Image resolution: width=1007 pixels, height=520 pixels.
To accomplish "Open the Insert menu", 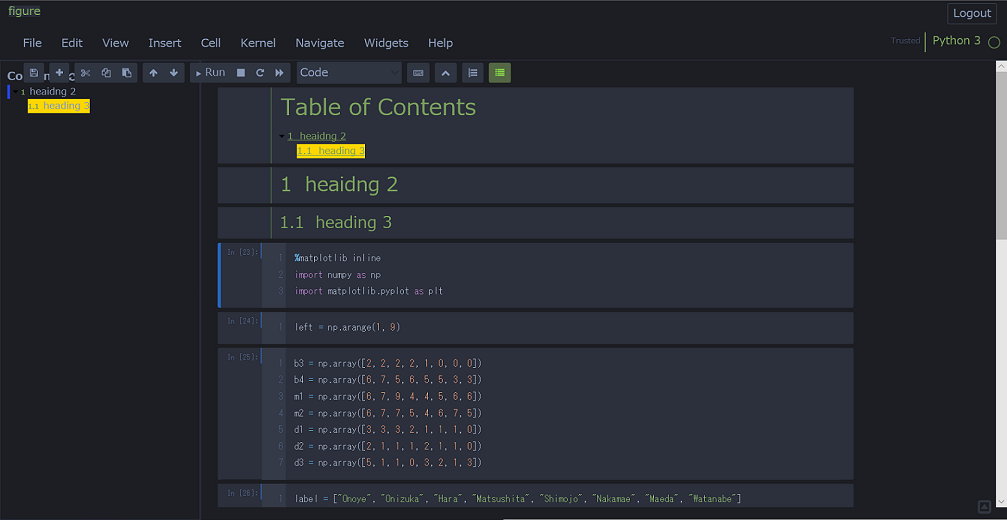I will 165,43.
